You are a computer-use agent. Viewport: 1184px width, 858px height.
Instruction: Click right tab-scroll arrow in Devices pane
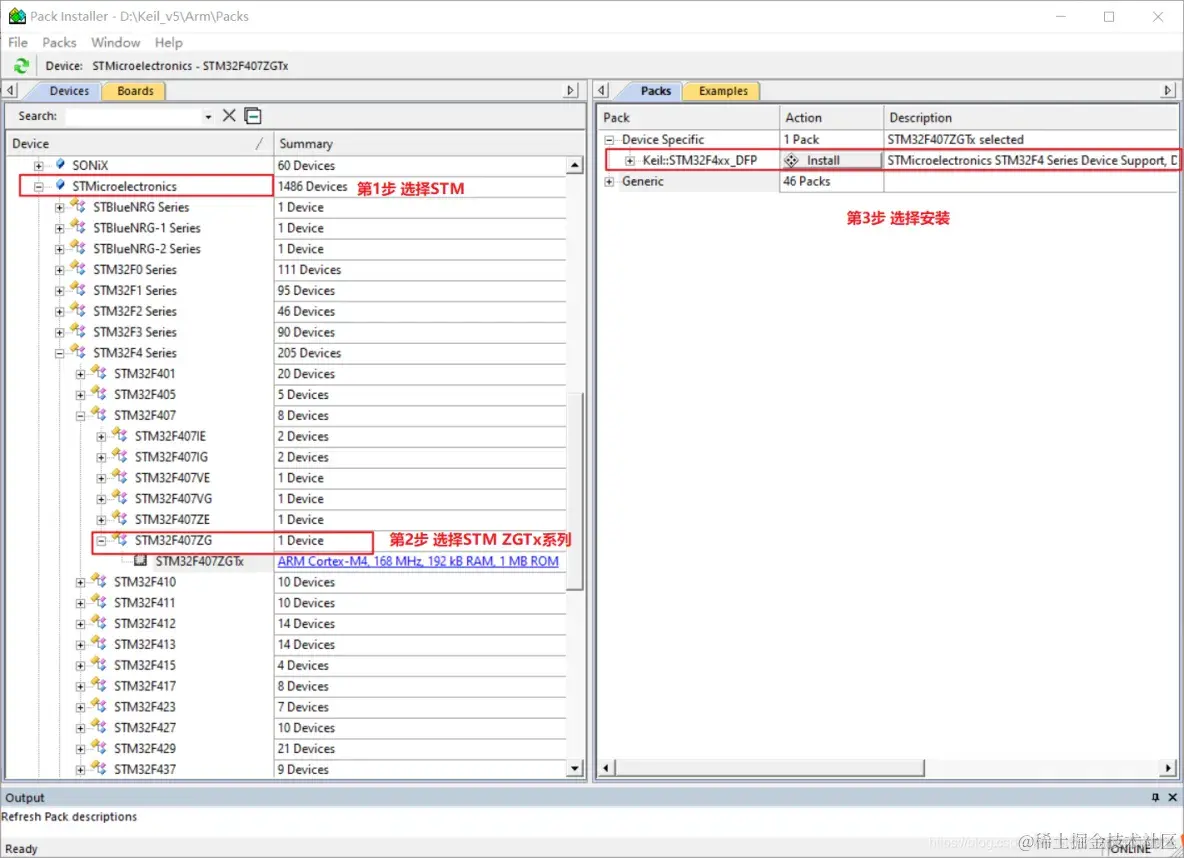tap(571, 91)
